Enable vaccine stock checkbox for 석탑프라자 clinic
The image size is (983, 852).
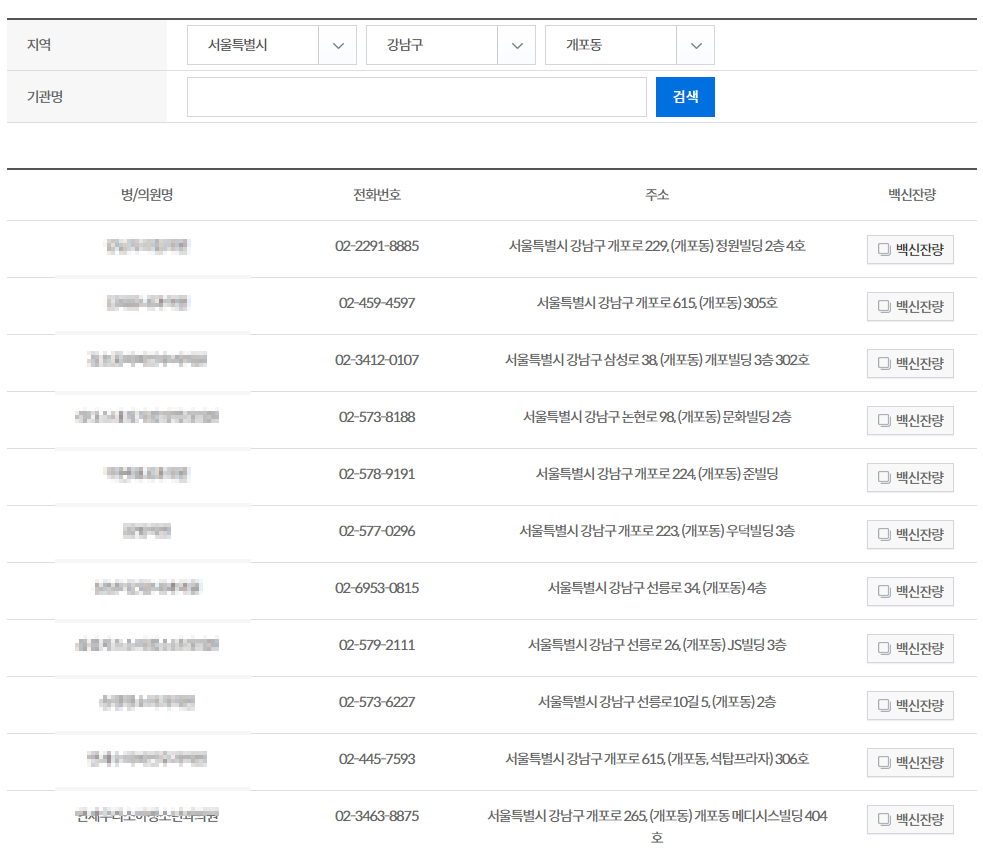[909, 762]
